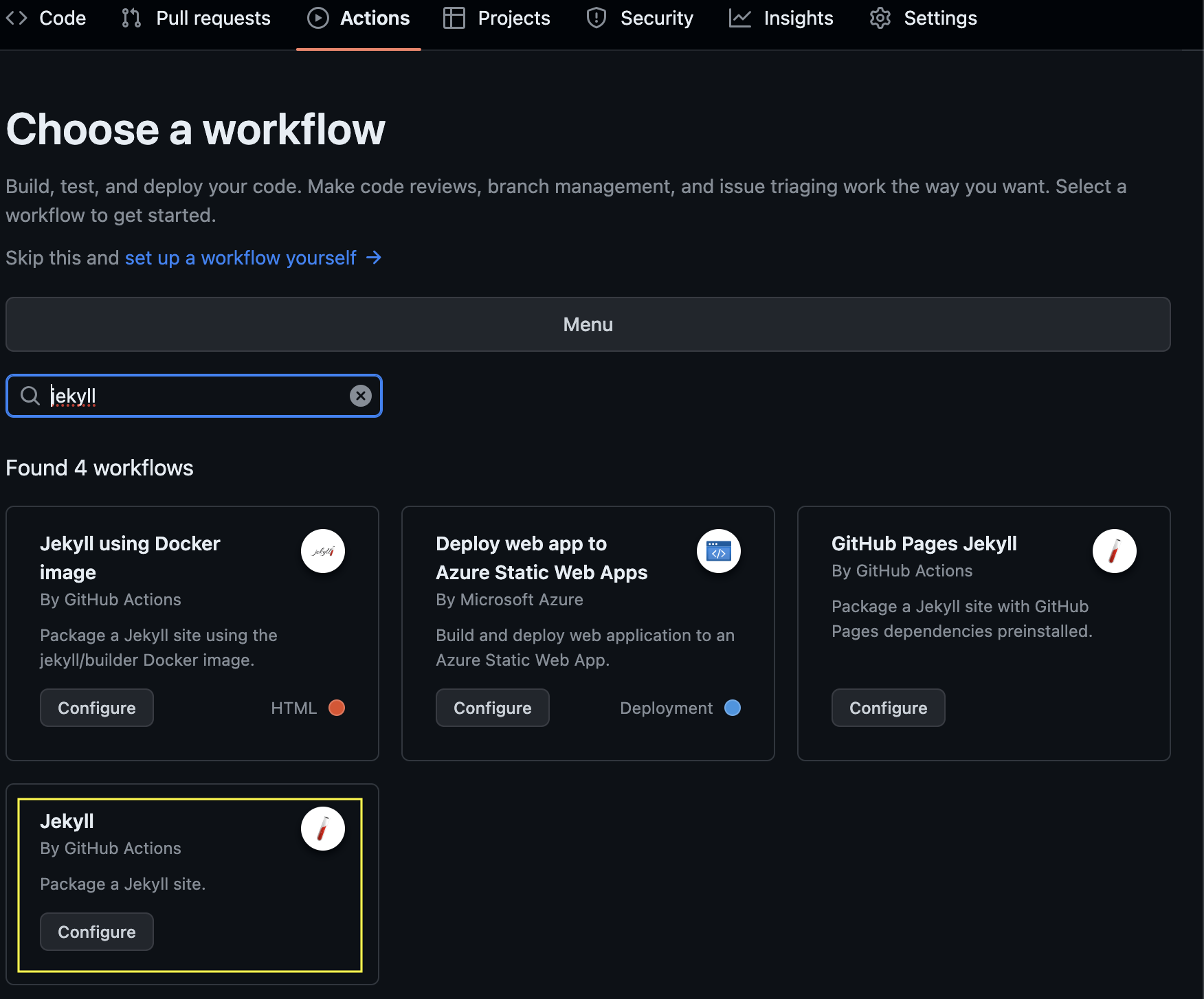Click the Insights graph icon

pos(740,19)
